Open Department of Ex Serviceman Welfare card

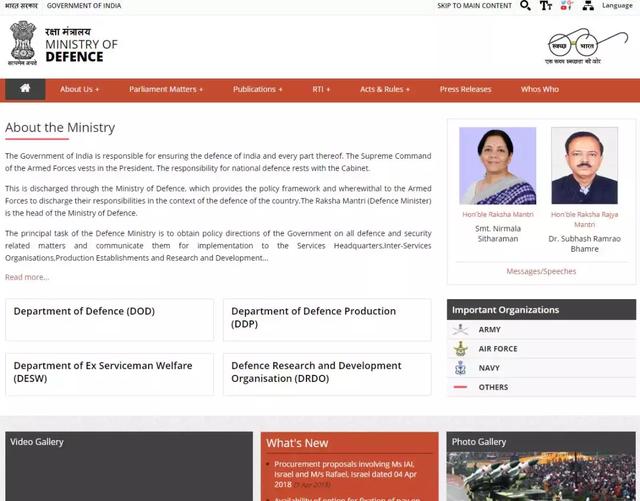point(109,374)
